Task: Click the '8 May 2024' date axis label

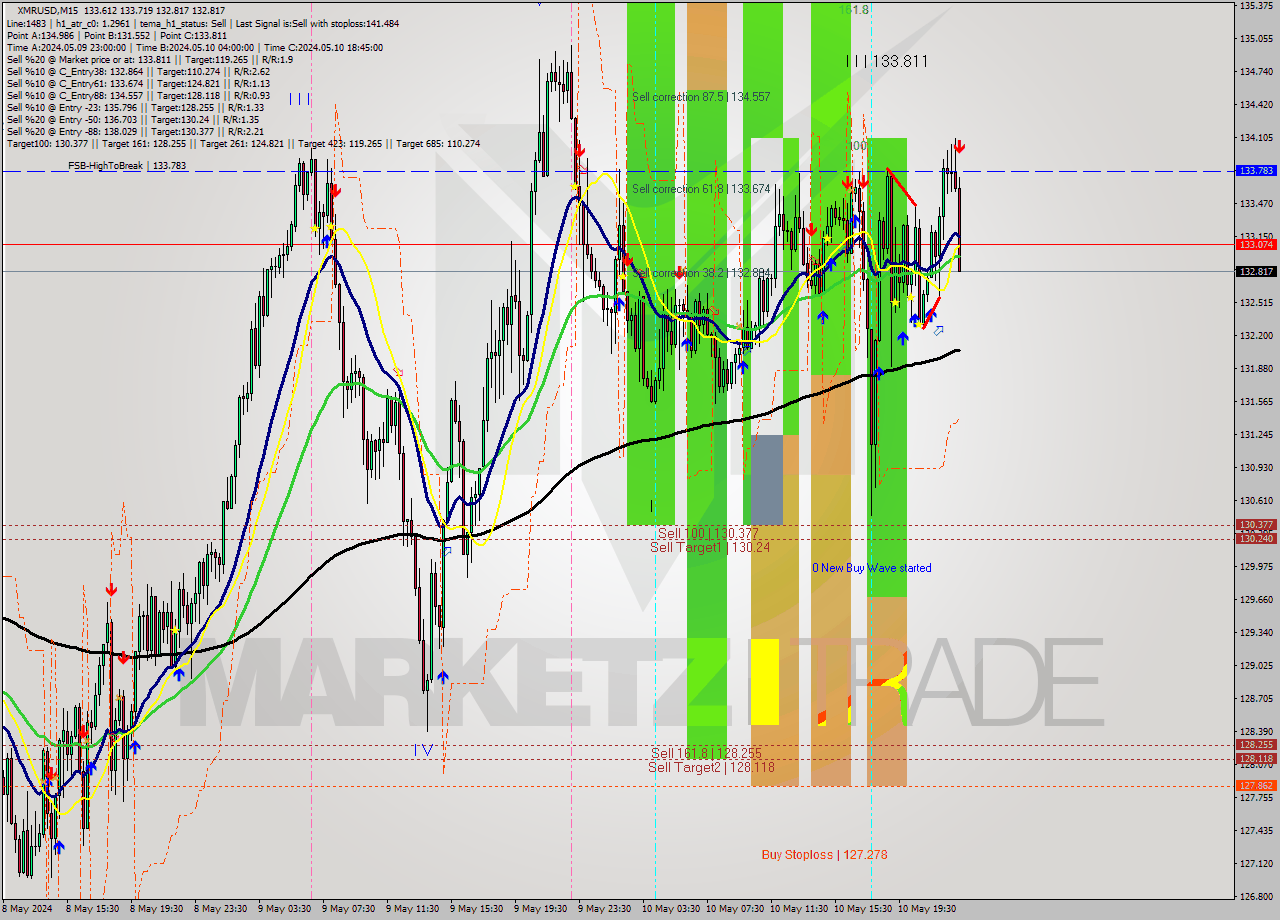Action: pyautogui.click(x=29, y=909)
